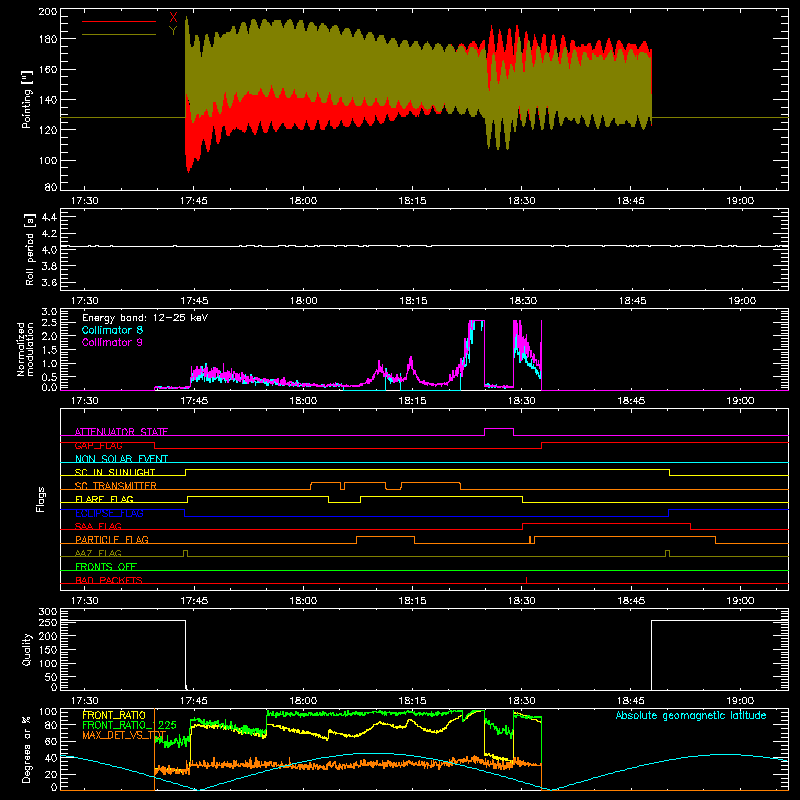Screen dimensions: 800x800
Task: Click the PARTICLE_FLAG label
Action: [x=112, y=539]
